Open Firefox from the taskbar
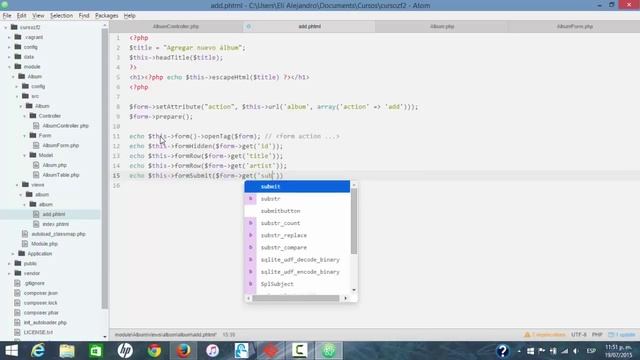 pos(183,351)
